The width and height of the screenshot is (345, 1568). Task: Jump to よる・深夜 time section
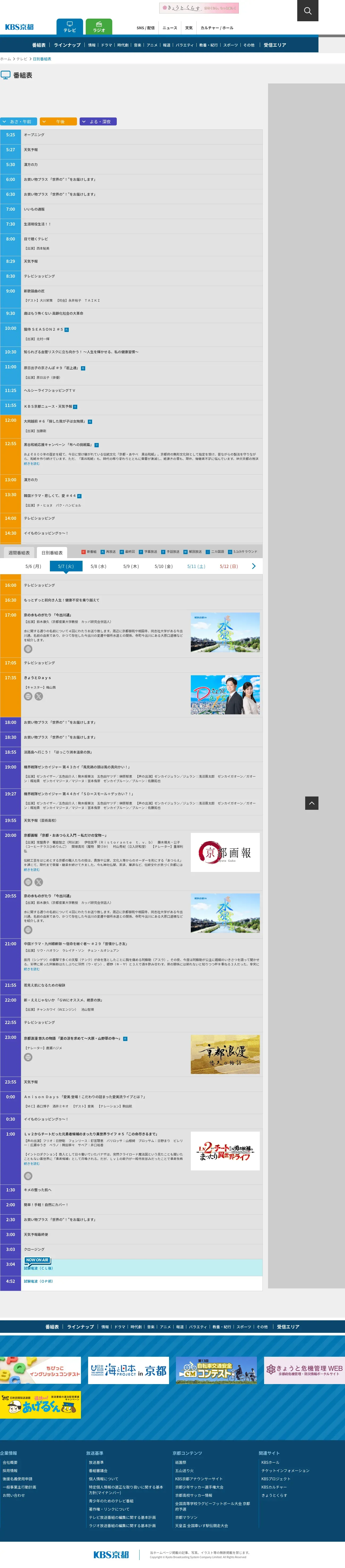point(98,122)
